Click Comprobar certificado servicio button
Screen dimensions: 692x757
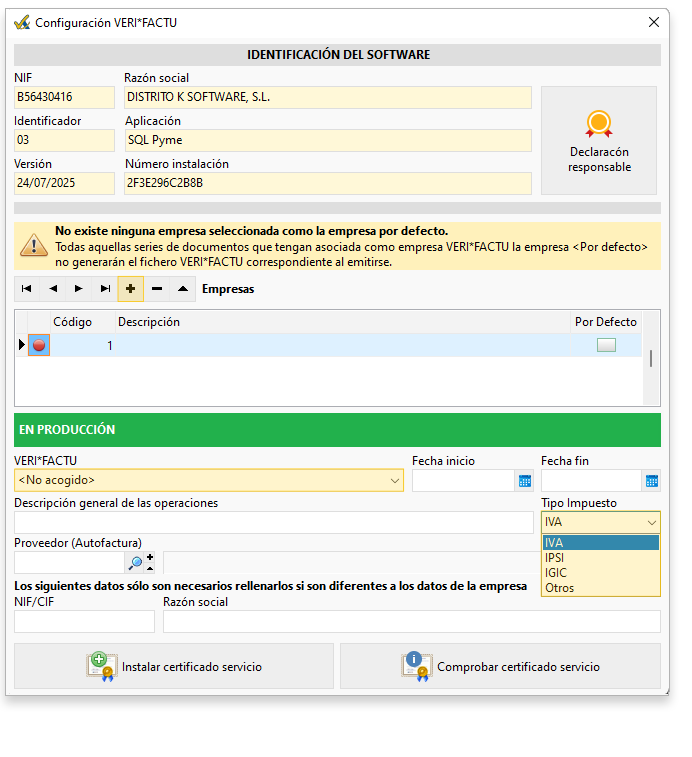coord(500,666)
